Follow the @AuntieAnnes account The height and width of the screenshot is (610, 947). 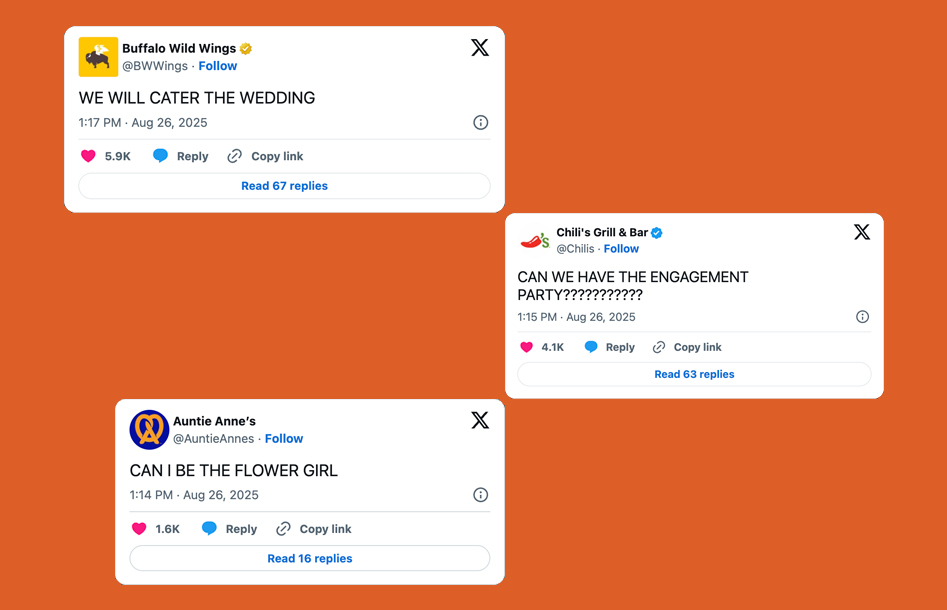pyautogui.click(x=284, y=439)
